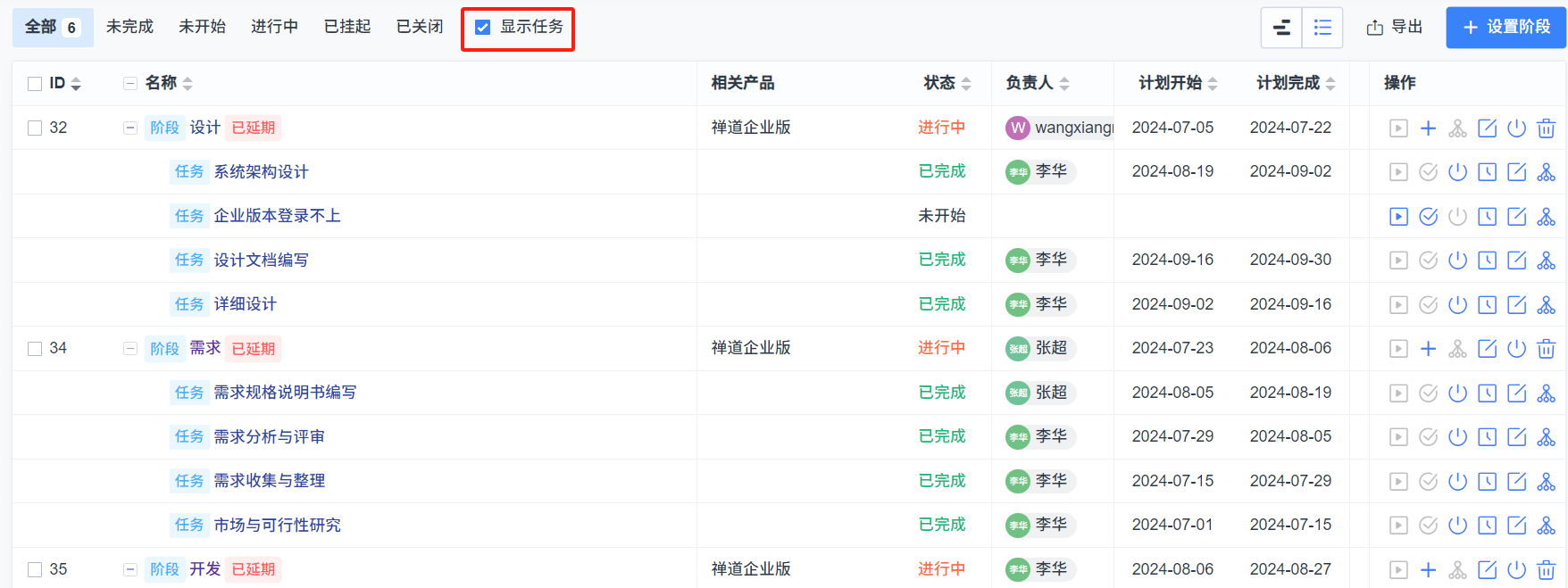
Task: Add a task to stage 需求 with plus icon
Action: [x=1429, y=349]
